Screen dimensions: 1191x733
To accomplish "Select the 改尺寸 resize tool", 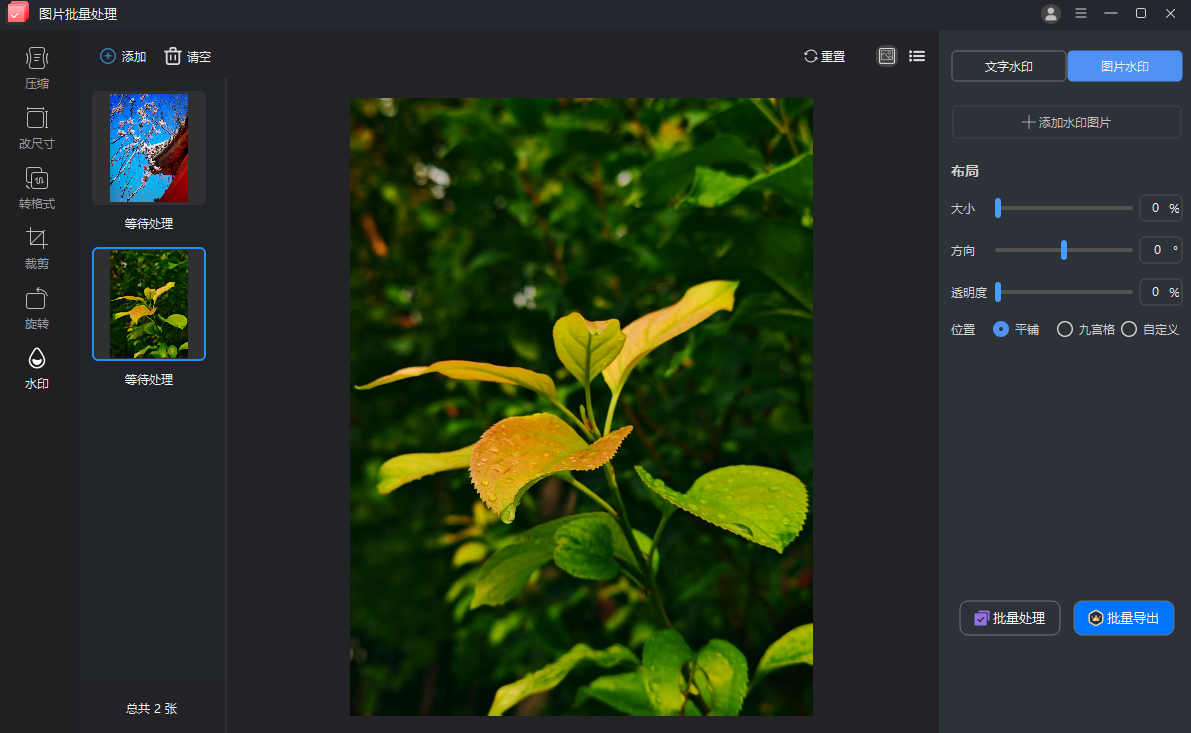I will coord(37,128).
